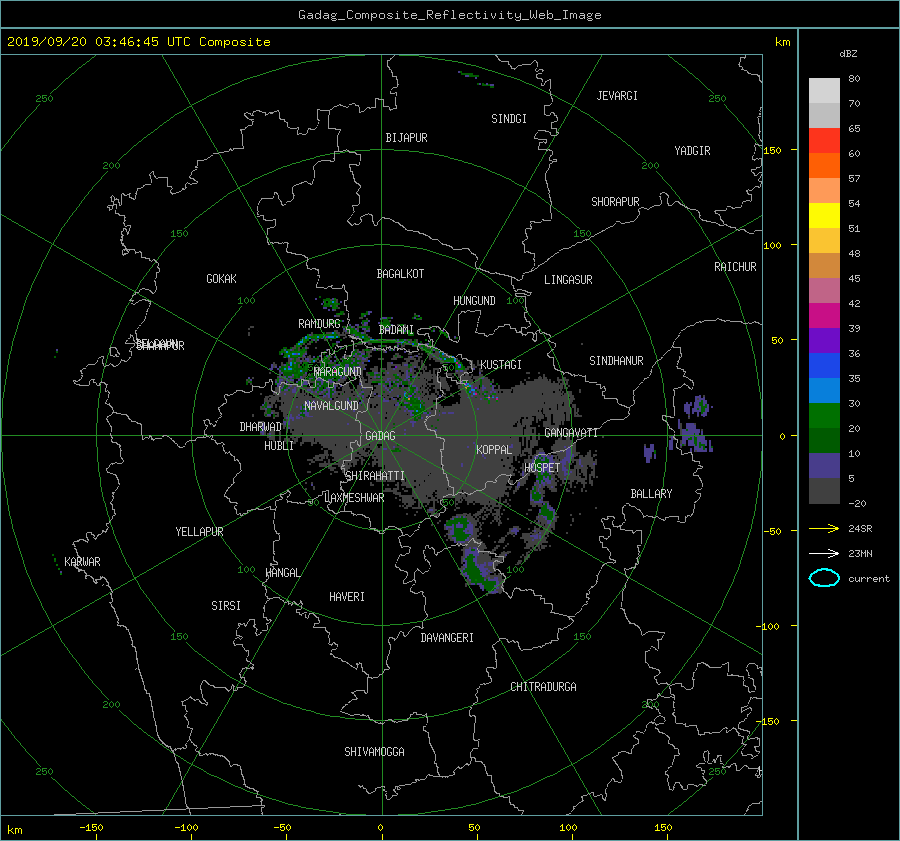This screenshot has height=841, width=900.
Task: Select the yellow 51 dBZ color swatch
Action: (824, 216)
